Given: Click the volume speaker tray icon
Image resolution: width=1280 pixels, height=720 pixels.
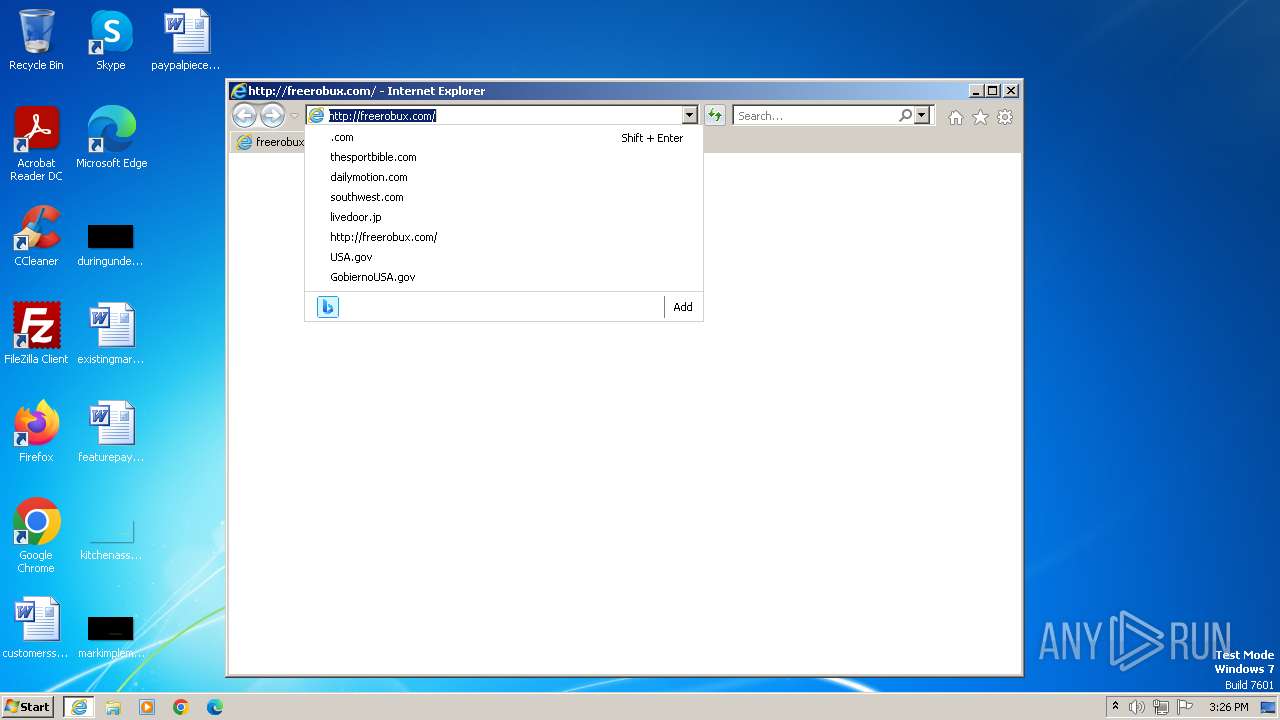Looking at the screenshot, I should click(x=1137, y=707).
